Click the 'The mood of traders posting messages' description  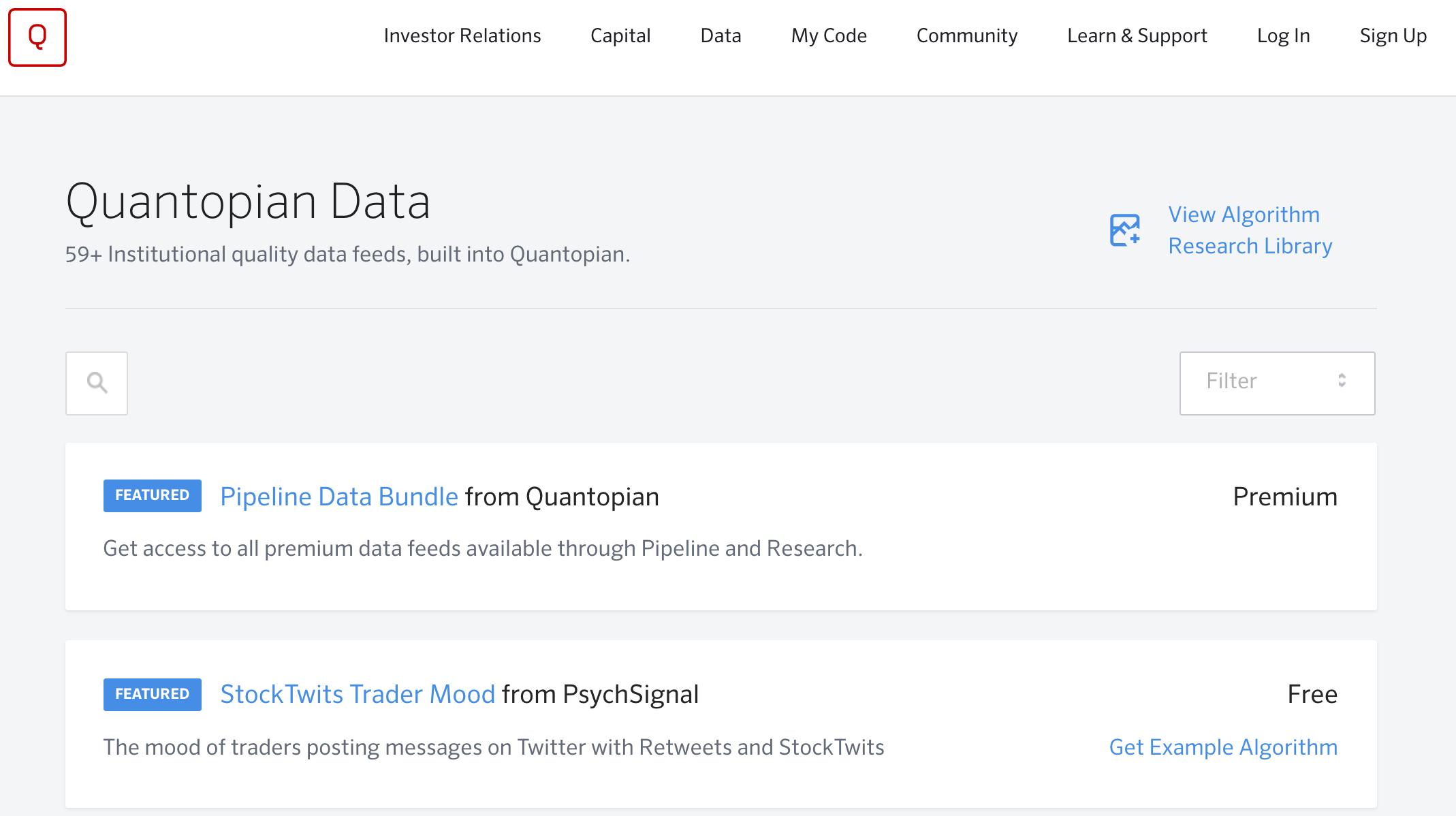(x=494, y=747)
